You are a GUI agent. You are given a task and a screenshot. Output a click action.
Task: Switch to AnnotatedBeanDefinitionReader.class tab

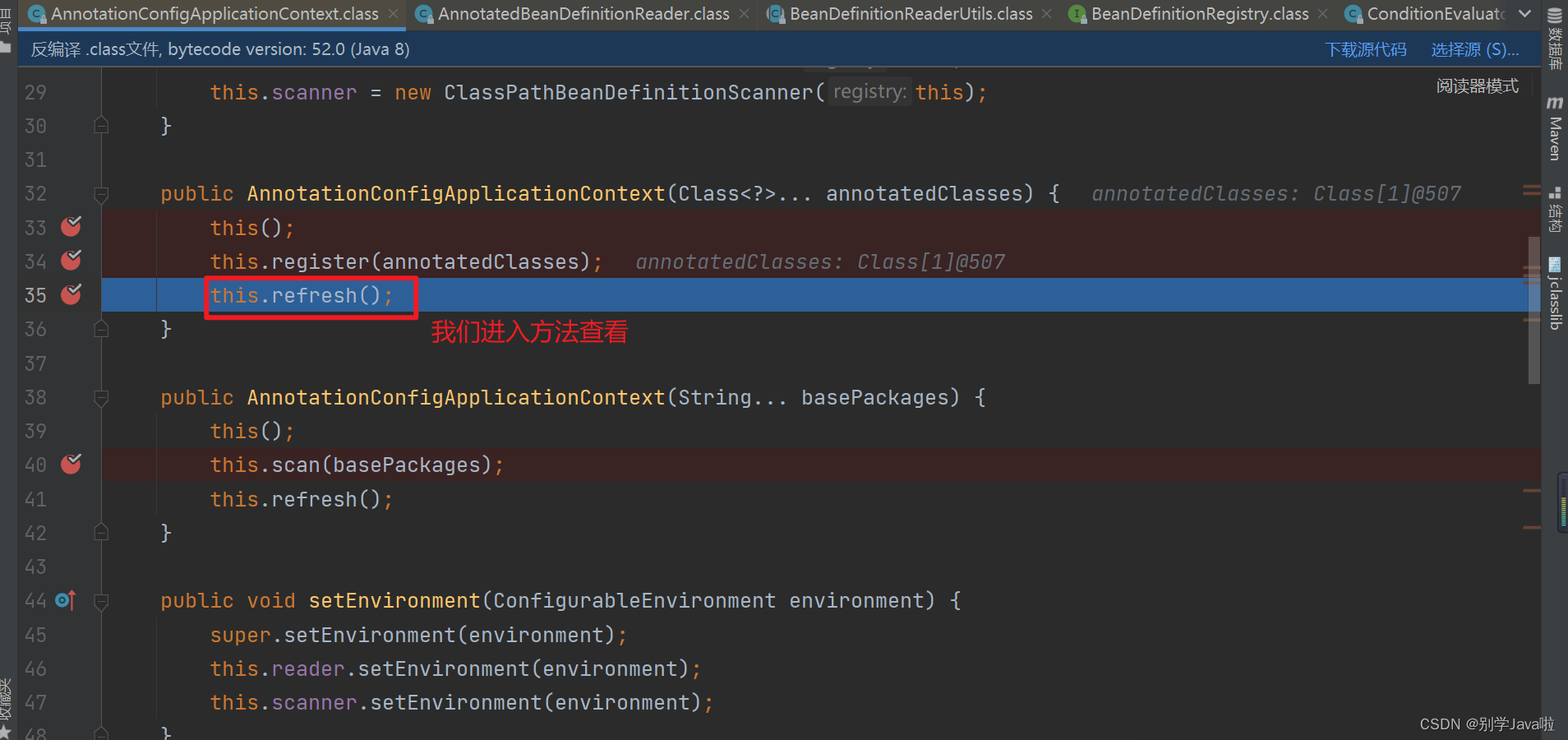pos(583,13)
